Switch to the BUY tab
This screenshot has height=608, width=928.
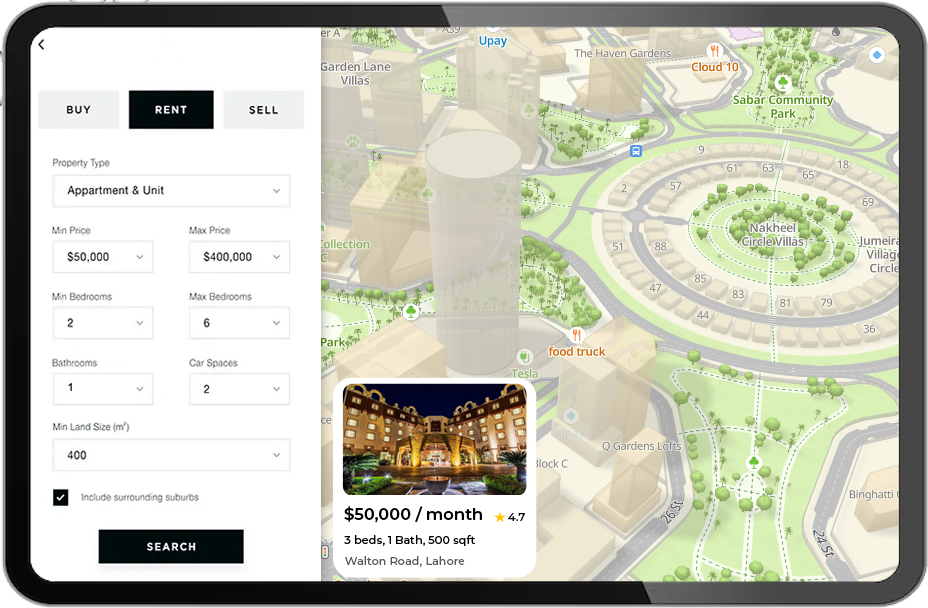pyautogui.click(x=79, y=110)
